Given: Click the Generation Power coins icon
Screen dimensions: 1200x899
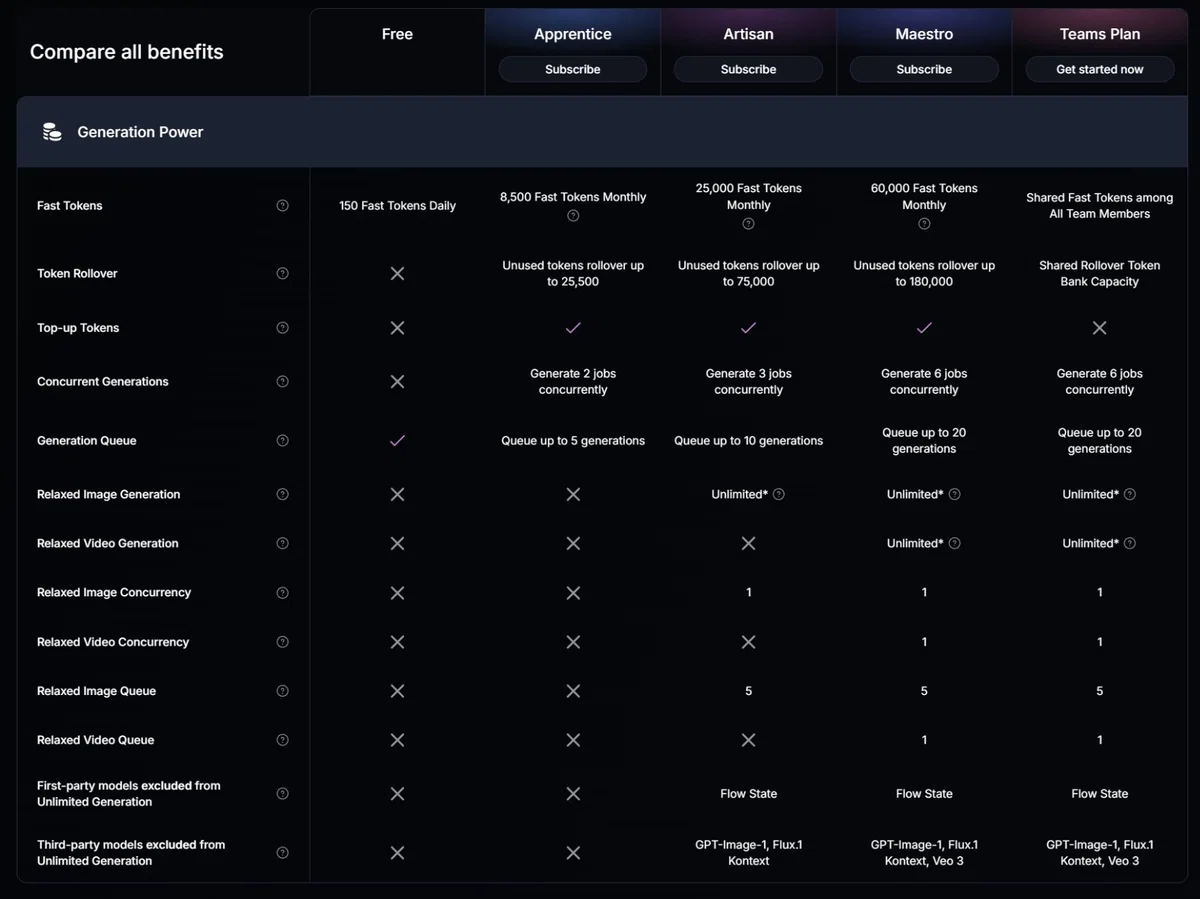Looking at the screenshot, I should 52,132.
